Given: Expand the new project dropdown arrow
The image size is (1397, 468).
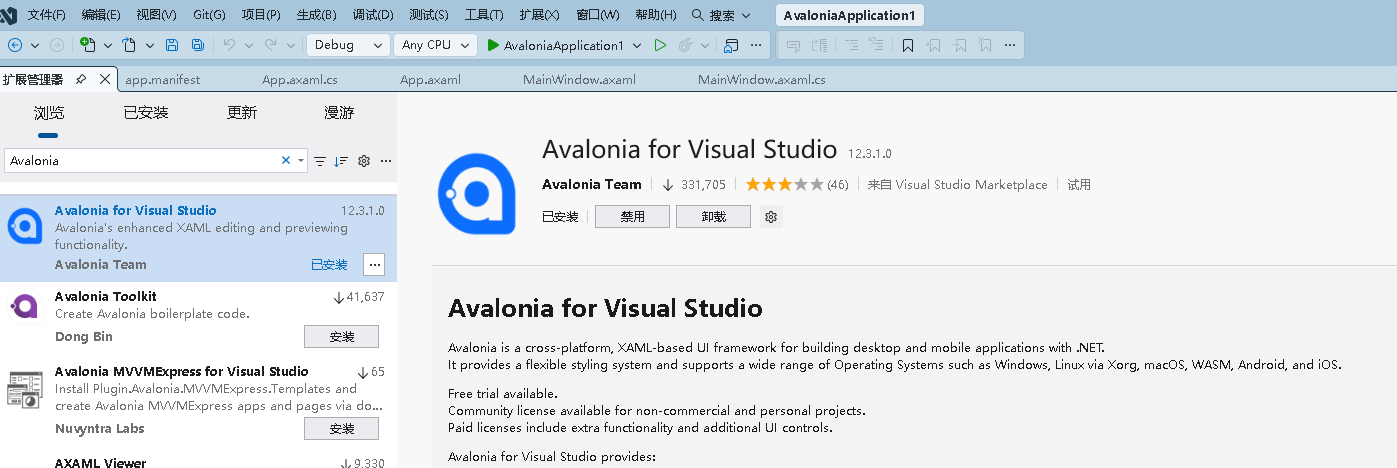Looking at the screenshot, I should [x=107, y=45].
